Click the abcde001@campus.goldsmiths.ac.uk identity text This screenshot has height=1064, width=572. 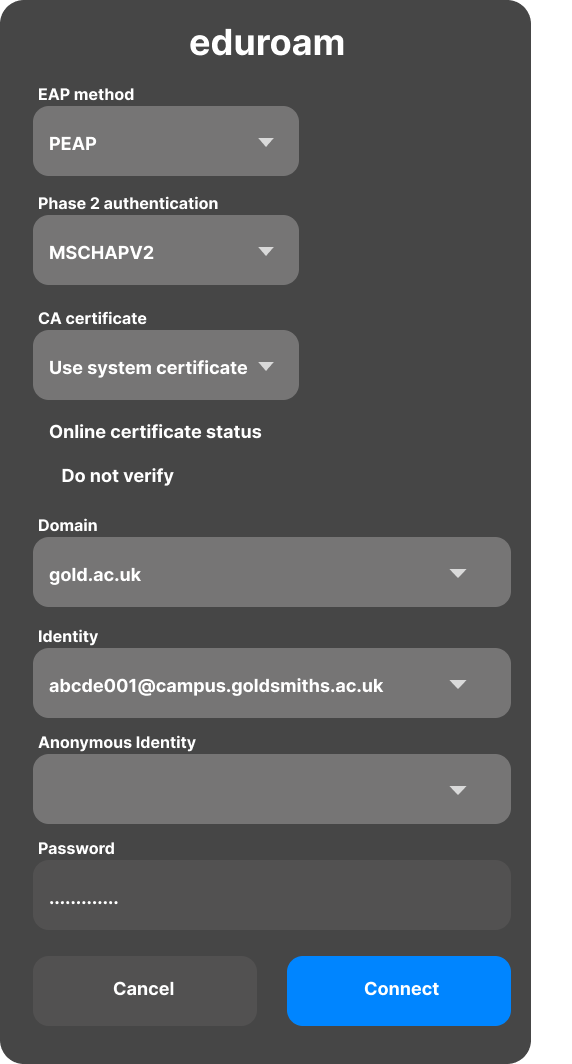coord(216,685)
